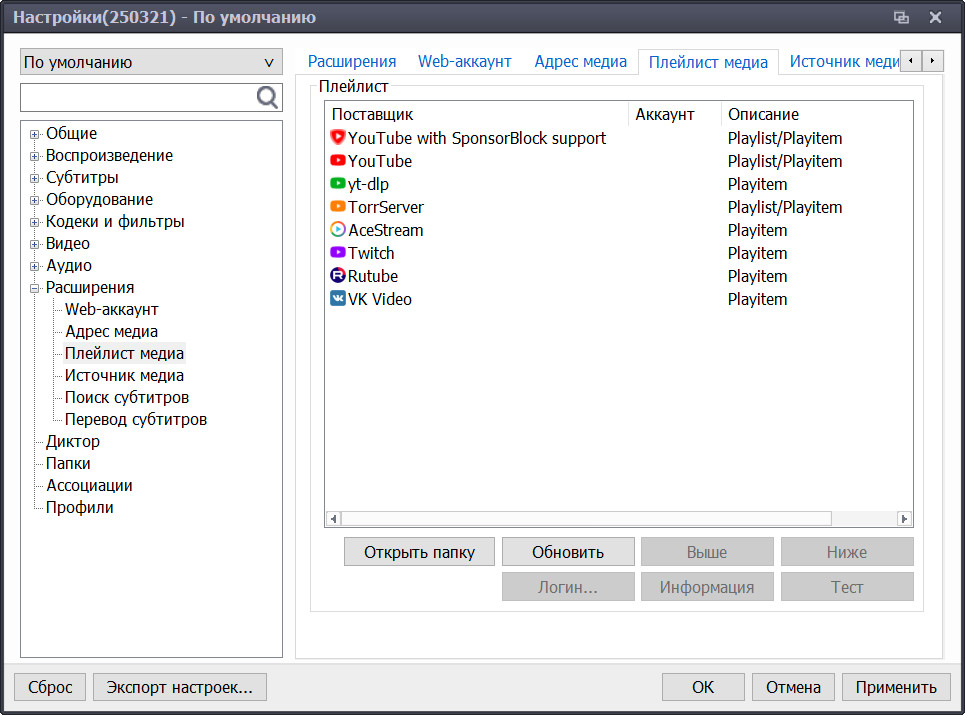
Task: Open the Диктор settings page
Action: [x=73, y=442]
